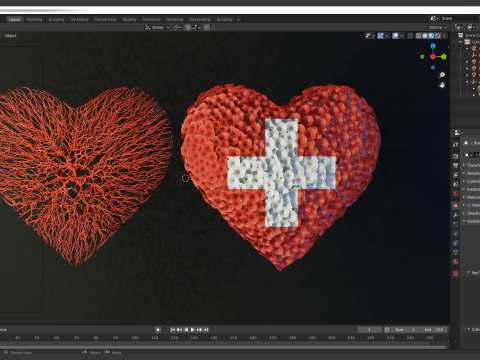Open the Particles properties tab
This screenshot has height=360, width=480.
click(456, 224)
